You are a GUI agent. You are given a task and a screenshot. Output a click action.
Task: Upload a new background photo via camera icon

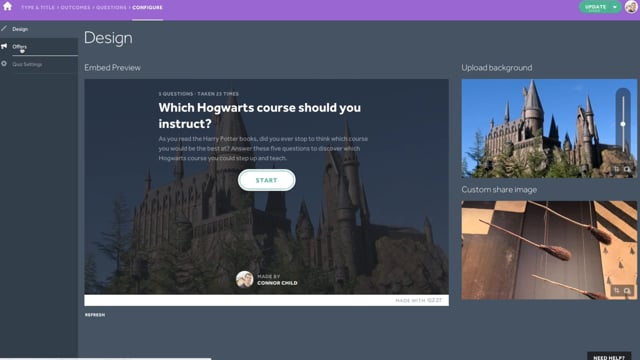627,169
